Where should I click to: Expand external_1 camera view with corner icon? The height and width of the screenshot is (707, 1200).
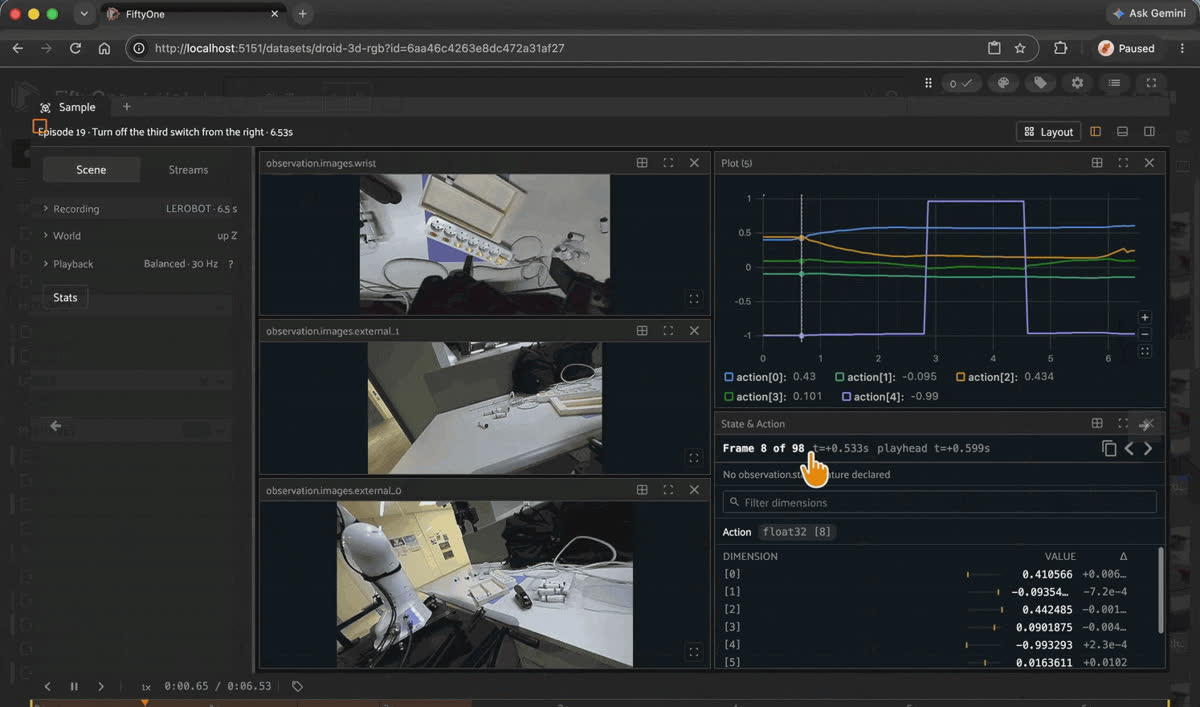pos(694,457)
